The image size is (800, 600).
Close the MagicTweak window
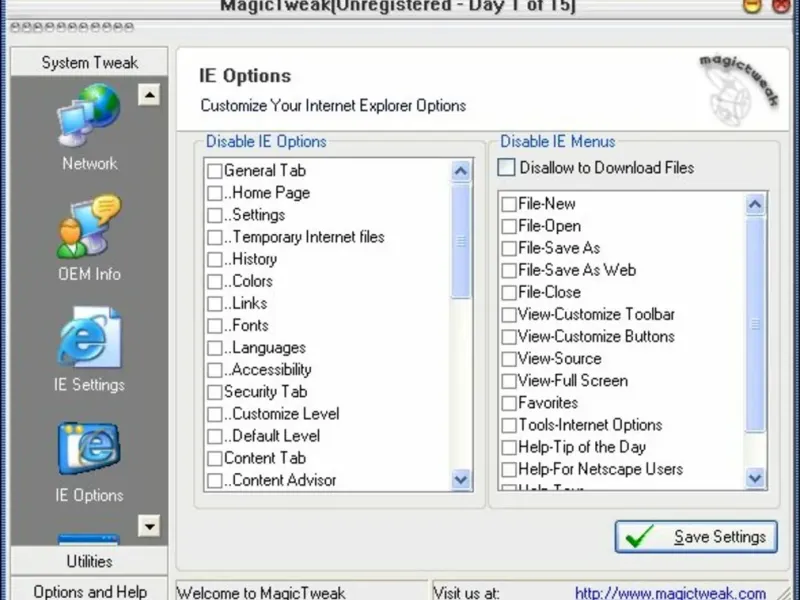[781, 5]
